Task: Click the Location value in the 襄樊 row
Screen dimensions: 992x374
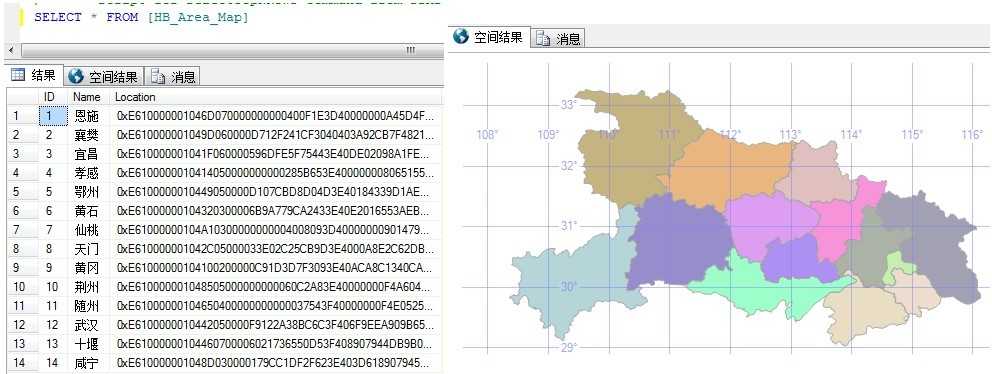Action: coord(276,135)
